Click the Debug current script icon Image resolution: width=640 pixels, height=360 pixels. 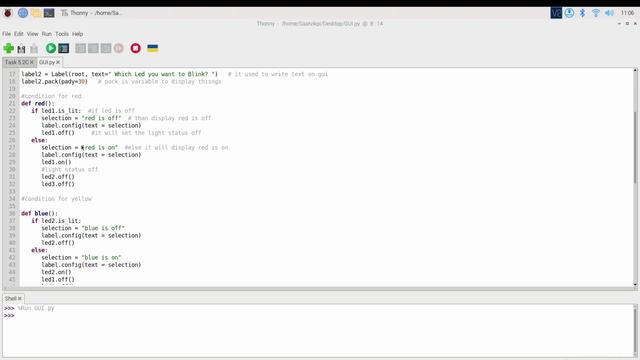point(64,49)
